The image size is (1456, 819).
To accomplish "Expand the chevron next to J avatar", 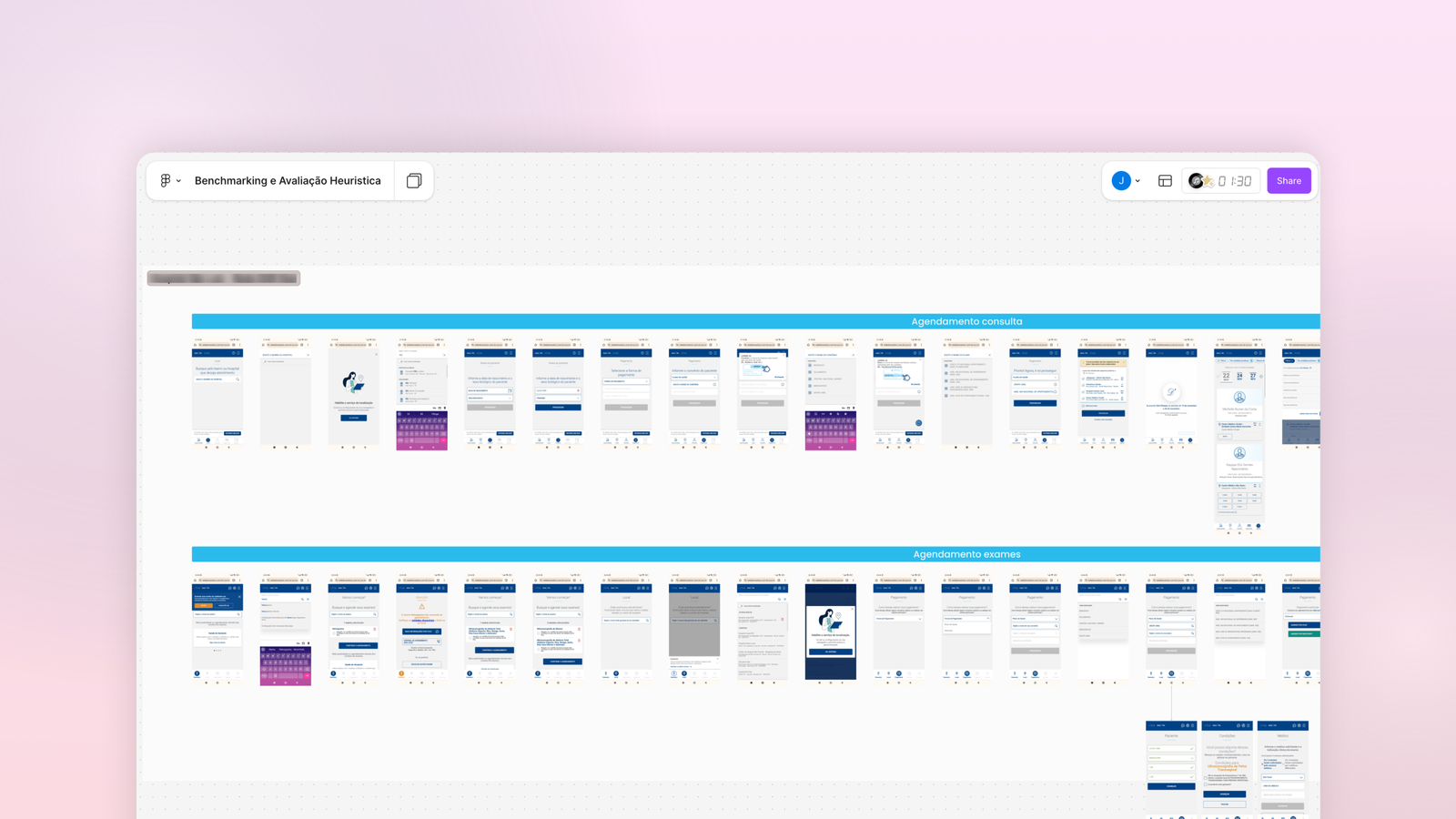I will point(1137,181).
